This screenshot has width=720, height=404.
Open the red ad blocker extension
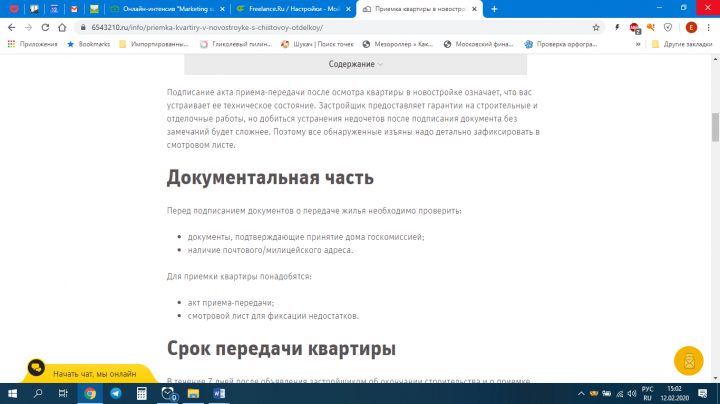tap(635, 28)
